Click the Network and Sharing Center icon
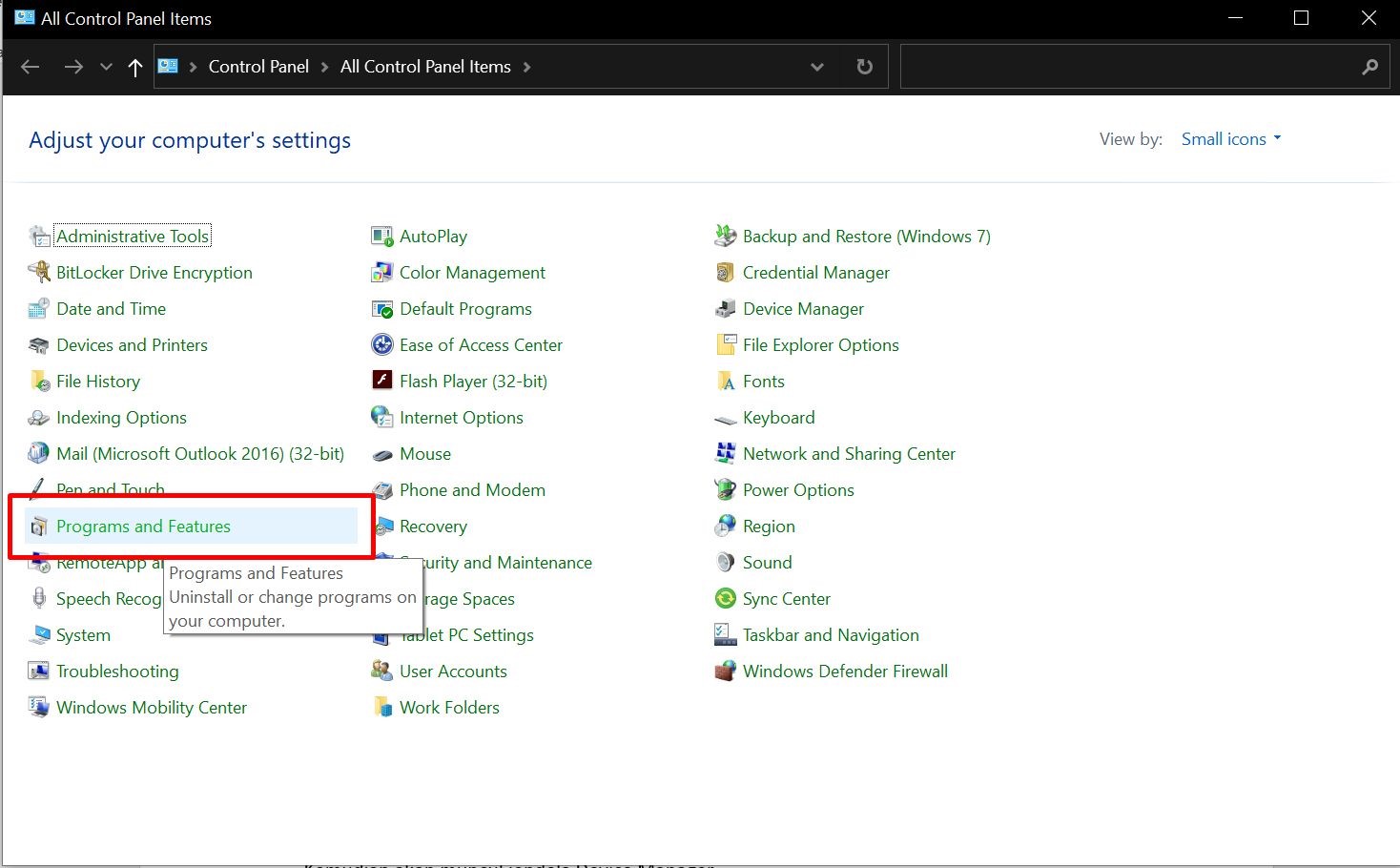 (725, 454)
